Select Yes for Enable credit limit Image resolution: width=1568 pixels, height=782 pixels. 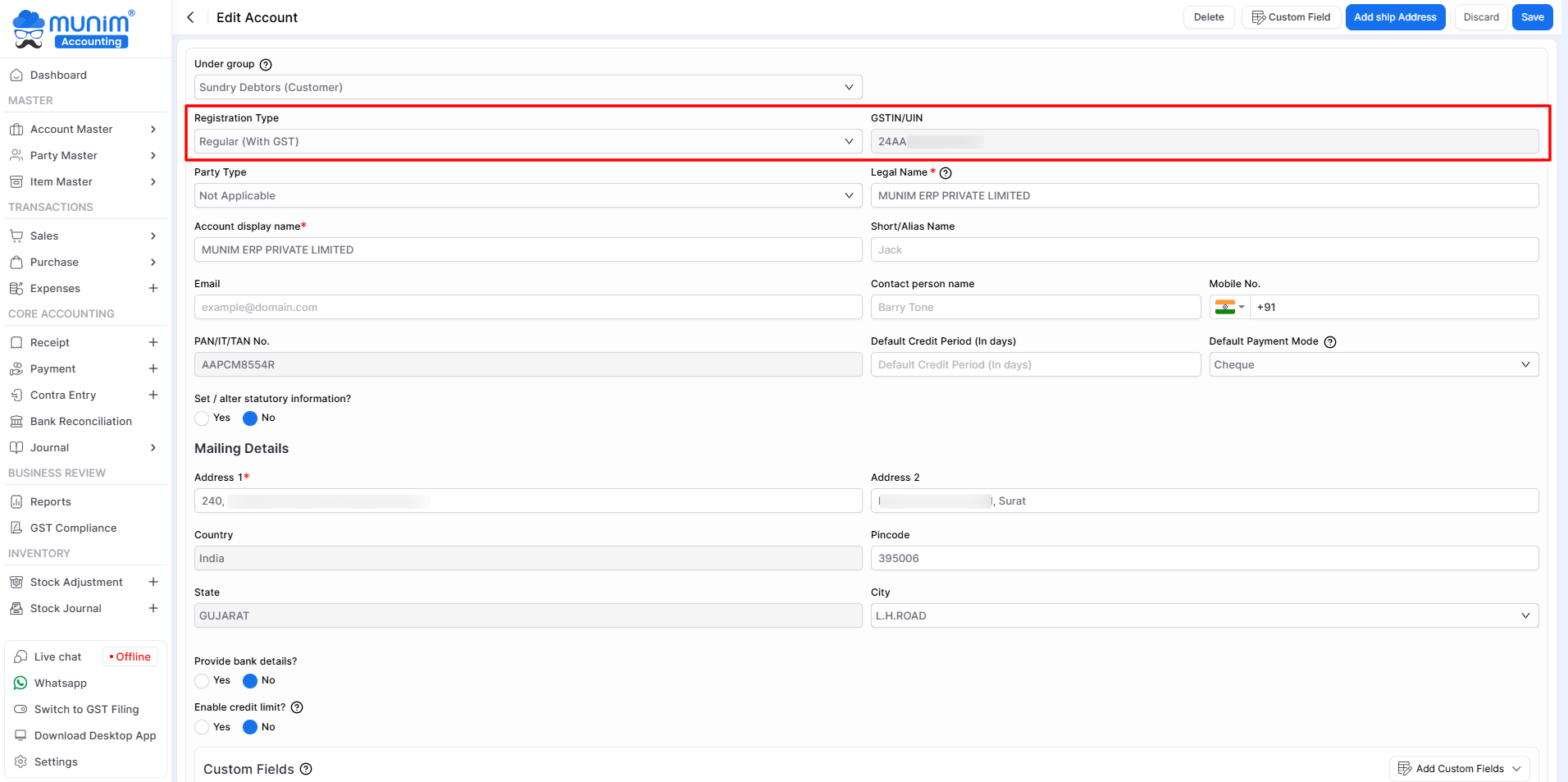pyautogui.click(x=203, y=727)
